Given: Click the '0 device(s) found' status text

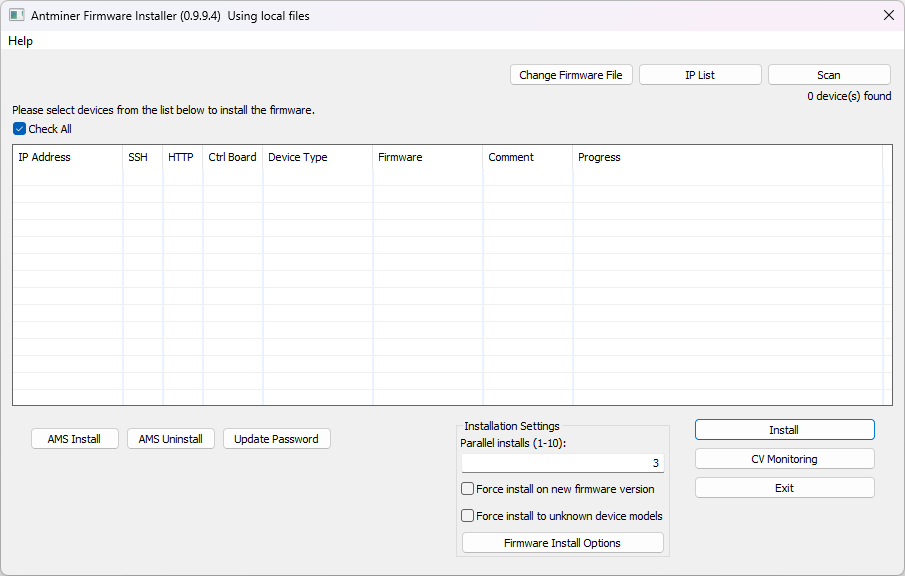Looking at the screenshot, I should [x=849, y=96].
